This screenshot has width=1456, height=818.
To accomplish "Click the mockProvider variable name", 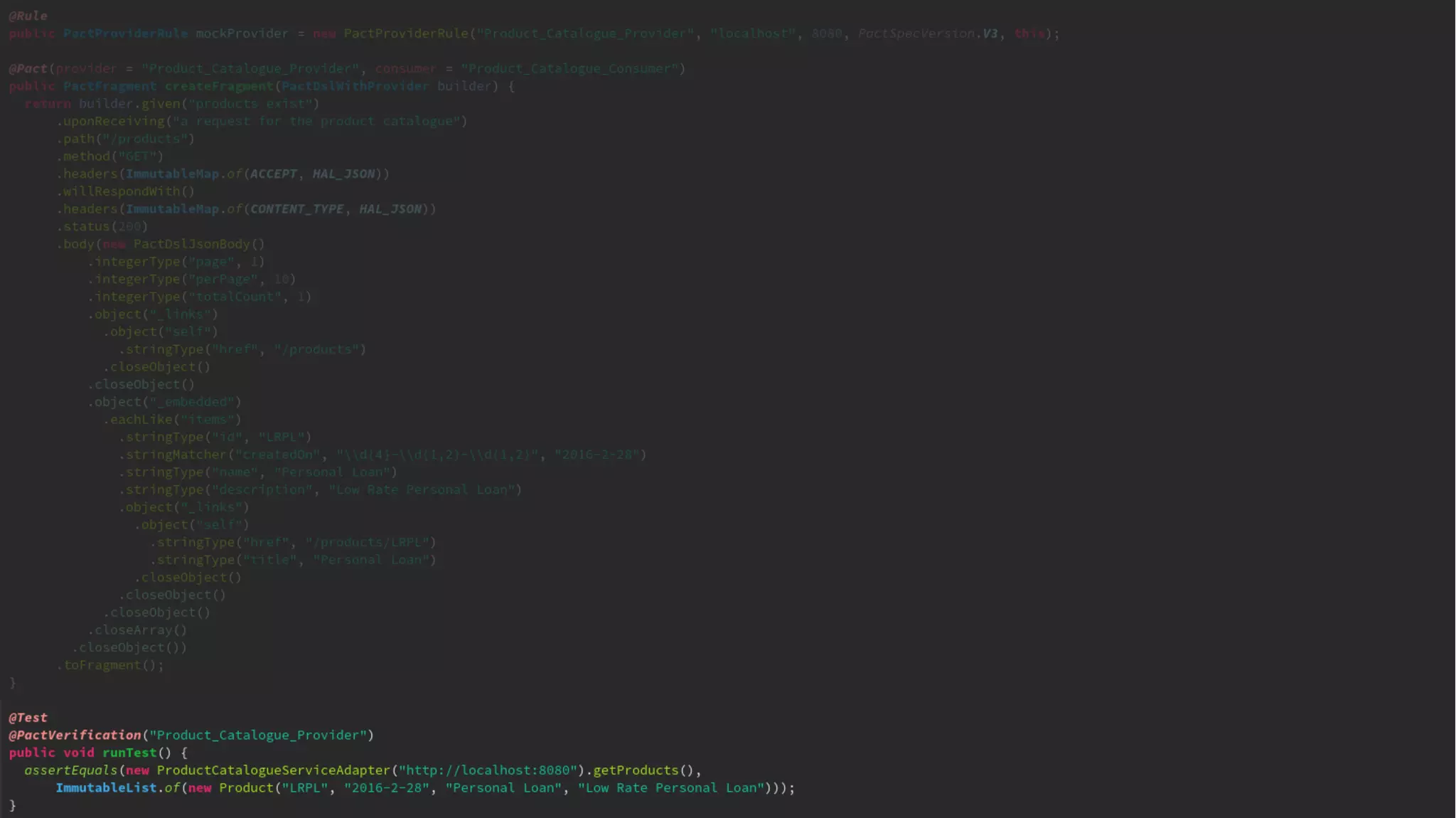I will (242, 33).
